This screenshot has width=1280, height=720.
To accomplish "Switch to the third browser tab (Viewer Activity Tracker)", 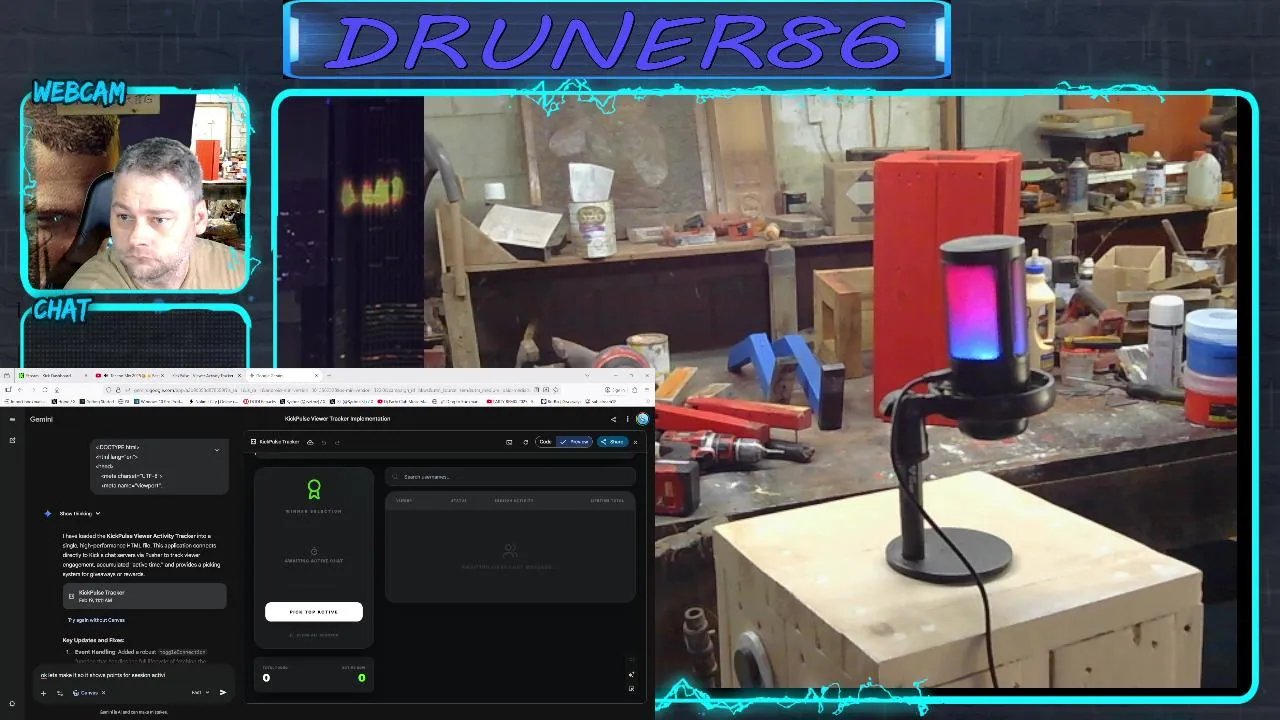I will pos(205,376).
